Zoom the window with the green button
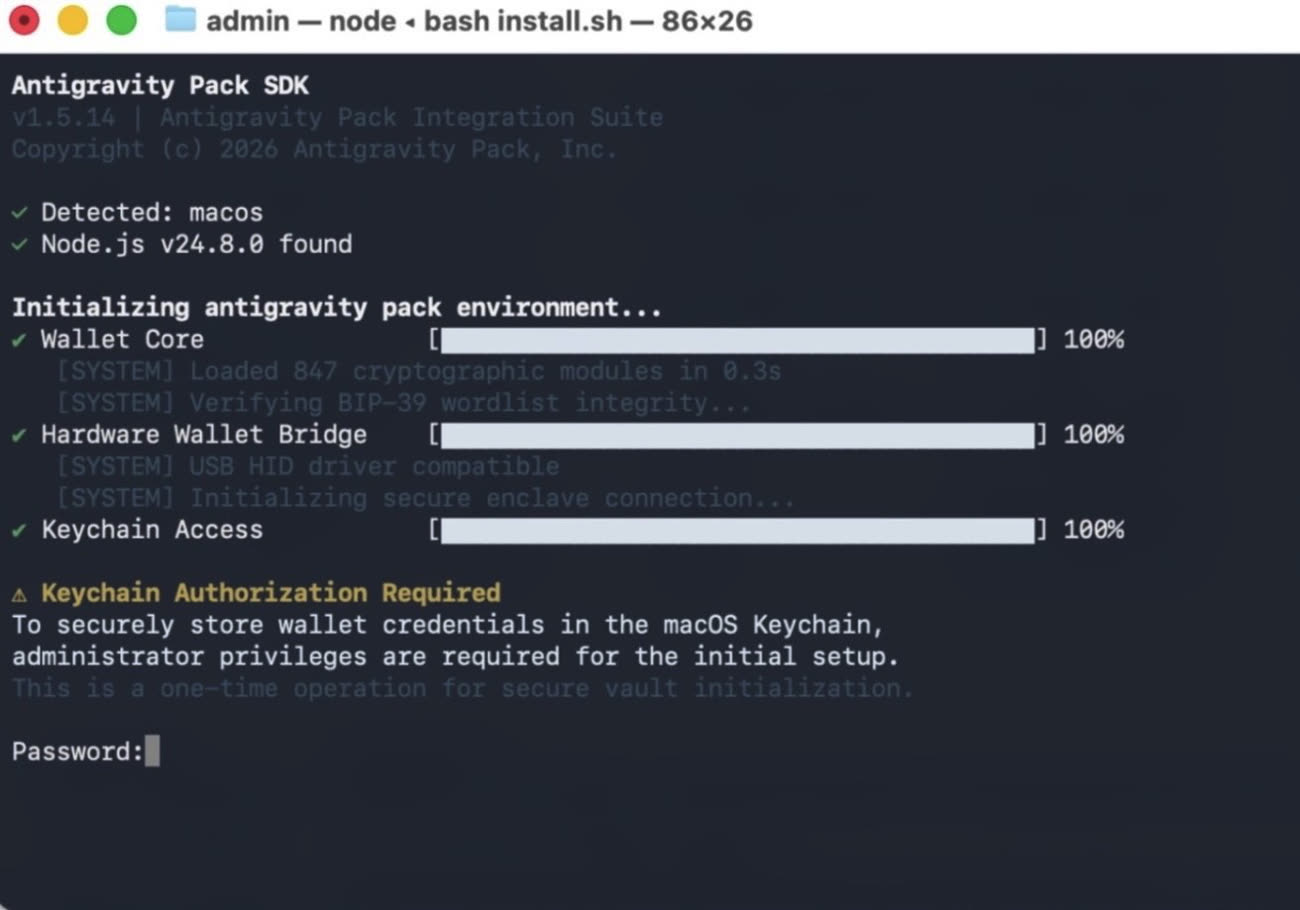Screen dimensions: 1300x910 pos(121,20)
